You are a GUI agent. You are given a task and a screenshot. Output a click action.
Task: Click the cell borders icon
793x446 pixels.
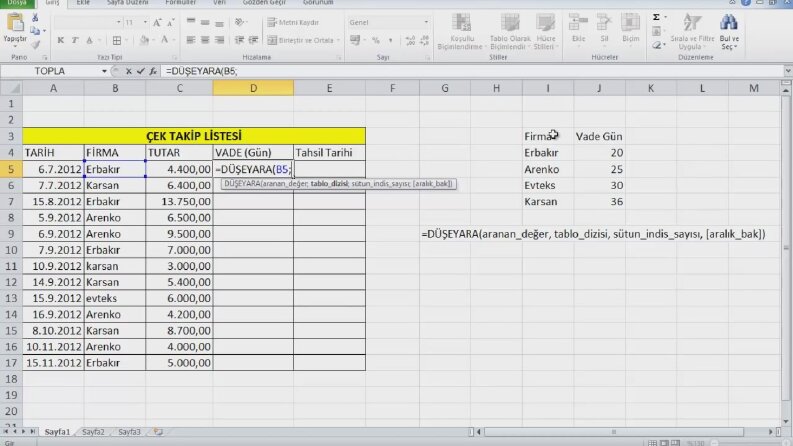(x=117, y=40)
